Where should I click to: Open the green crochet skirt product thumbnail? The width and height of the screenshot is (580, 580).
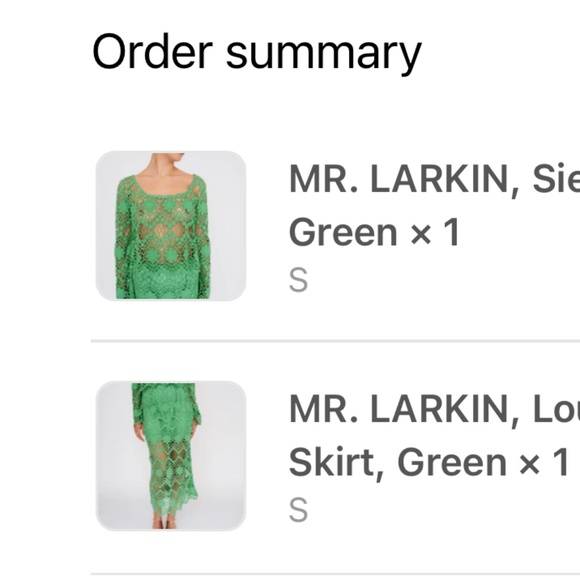point(171,456)
